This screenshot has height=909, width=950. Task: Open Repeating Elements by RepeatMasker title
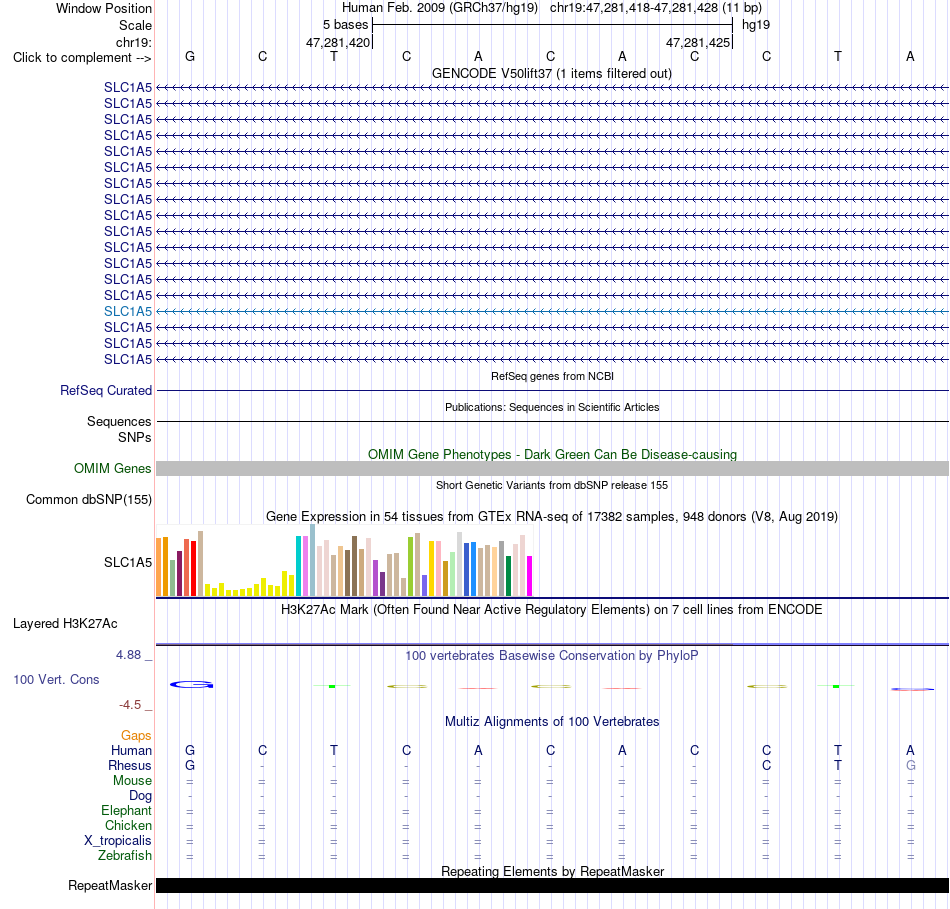click(x=552, y=871)
